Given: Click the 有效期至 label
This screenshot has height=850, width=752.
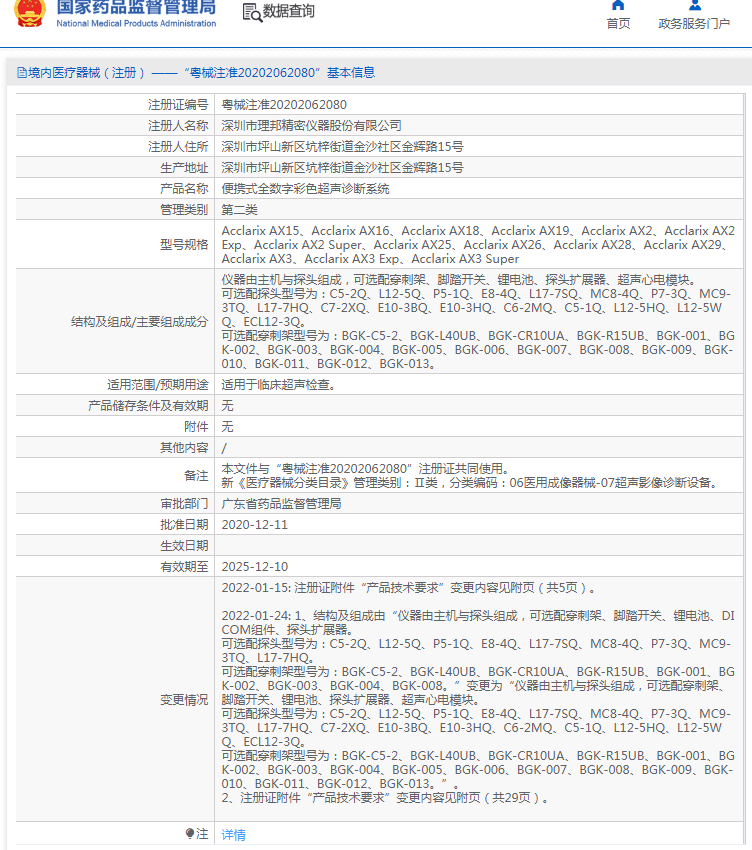Looking at the screenshot, I should point(184,567).
